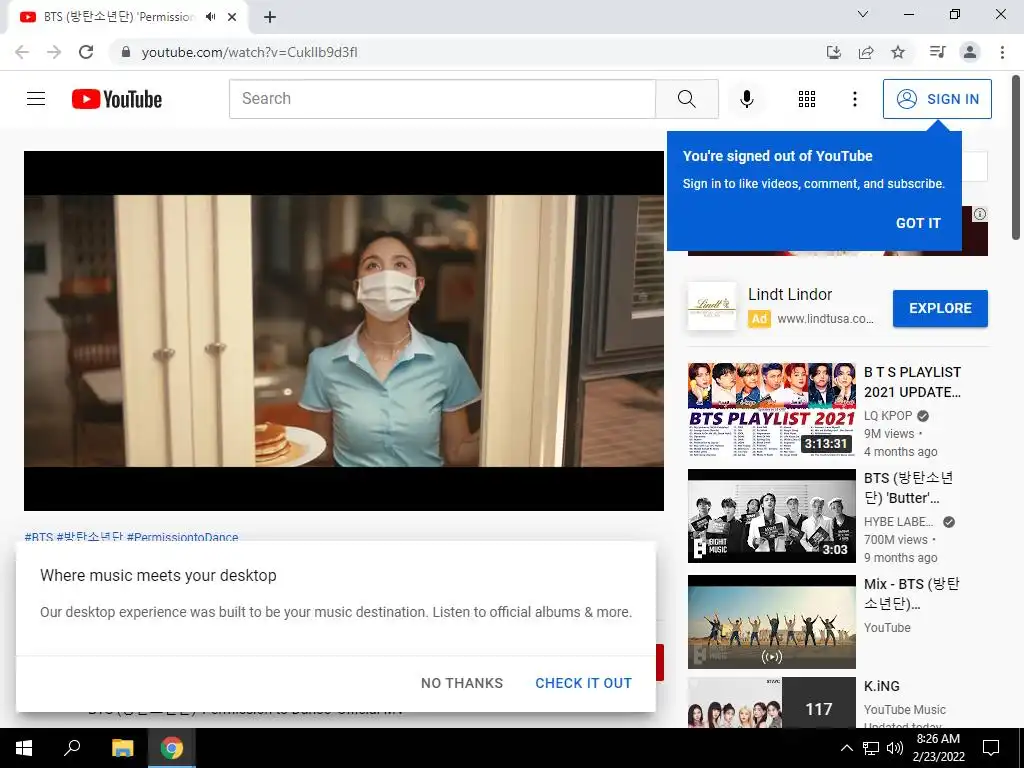Click the search magnifier button
Viewport: 1024px width, 768px height.
click(x=686, y=99)
